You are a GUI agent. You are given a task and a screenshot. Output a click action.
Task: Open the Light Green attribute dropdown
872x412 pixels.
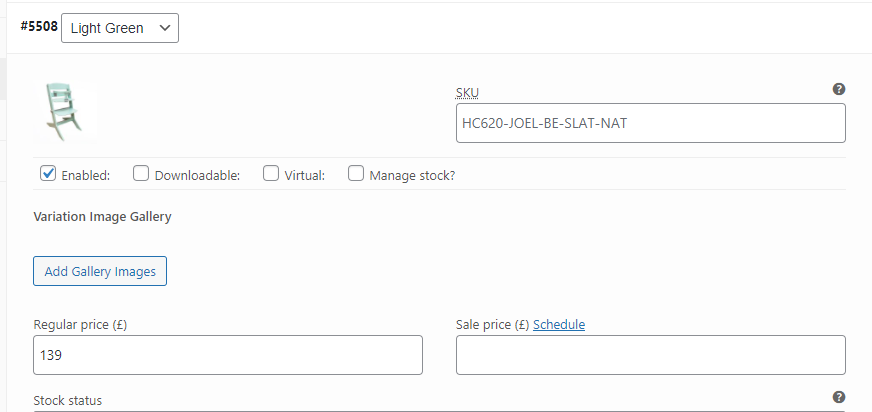tap(120, 28)
